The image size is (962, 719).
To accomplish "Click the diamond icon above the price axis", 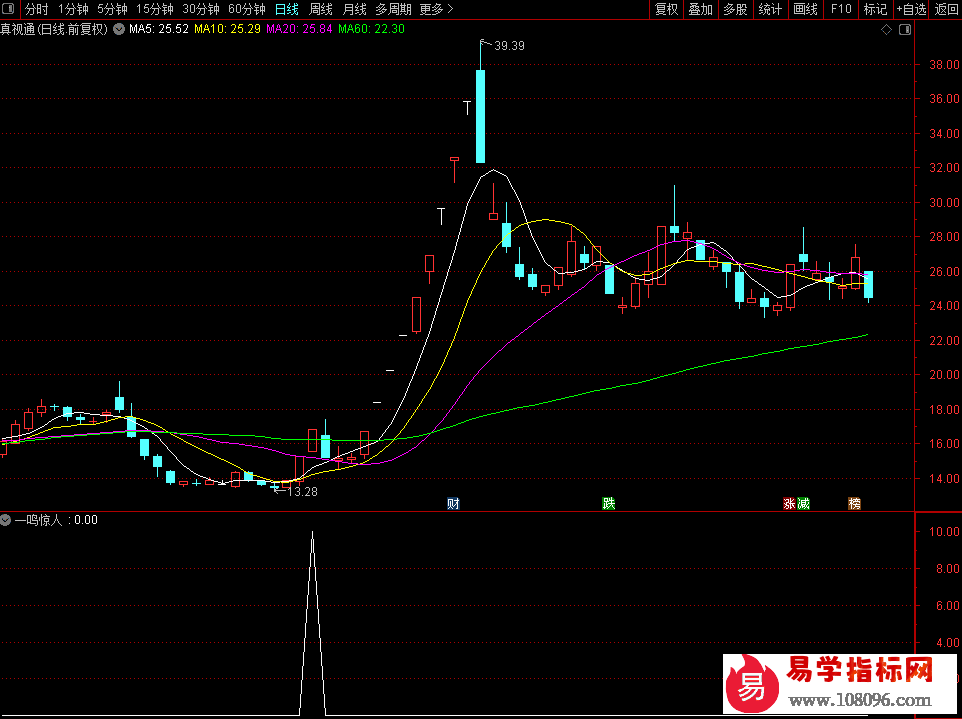I will point(886,30).
